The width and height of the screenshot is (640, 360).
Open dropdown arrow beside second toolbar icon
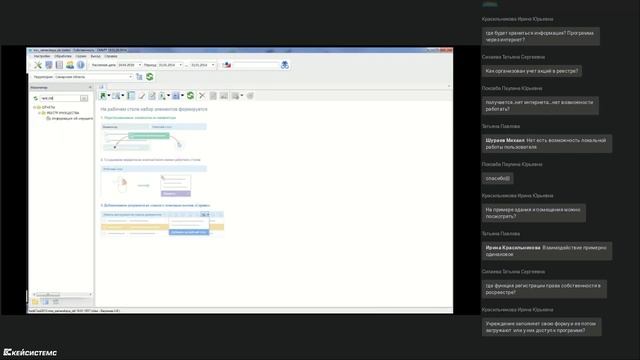(x=122, y=96)
